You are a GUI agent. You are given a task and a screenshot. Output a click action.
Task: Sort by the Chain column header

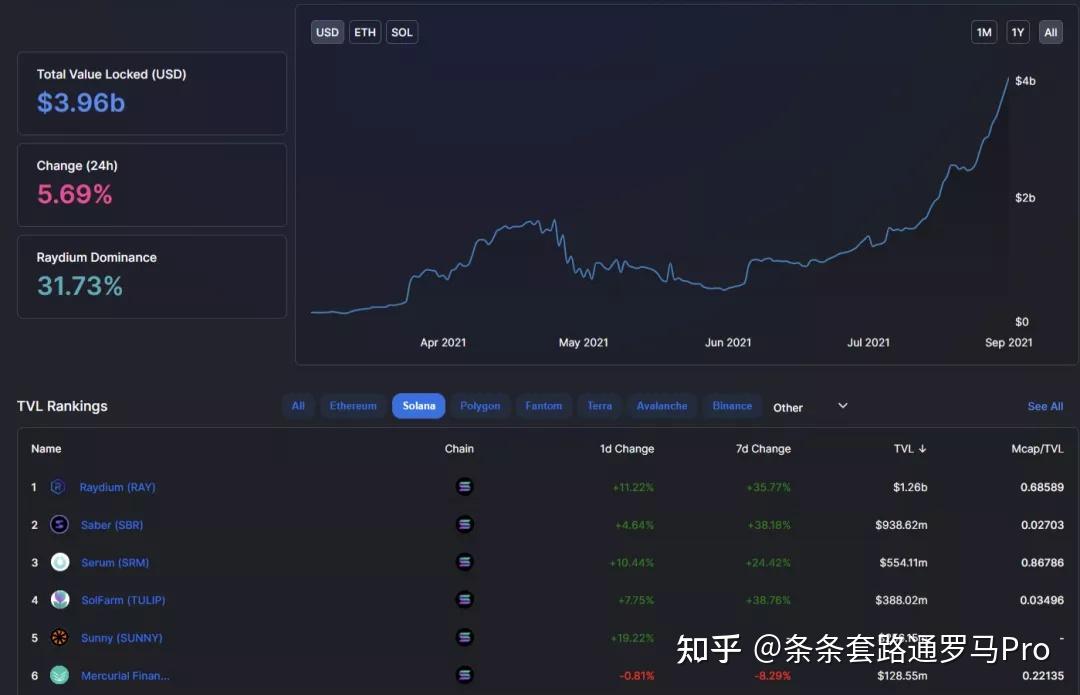[x=459, y=449]
